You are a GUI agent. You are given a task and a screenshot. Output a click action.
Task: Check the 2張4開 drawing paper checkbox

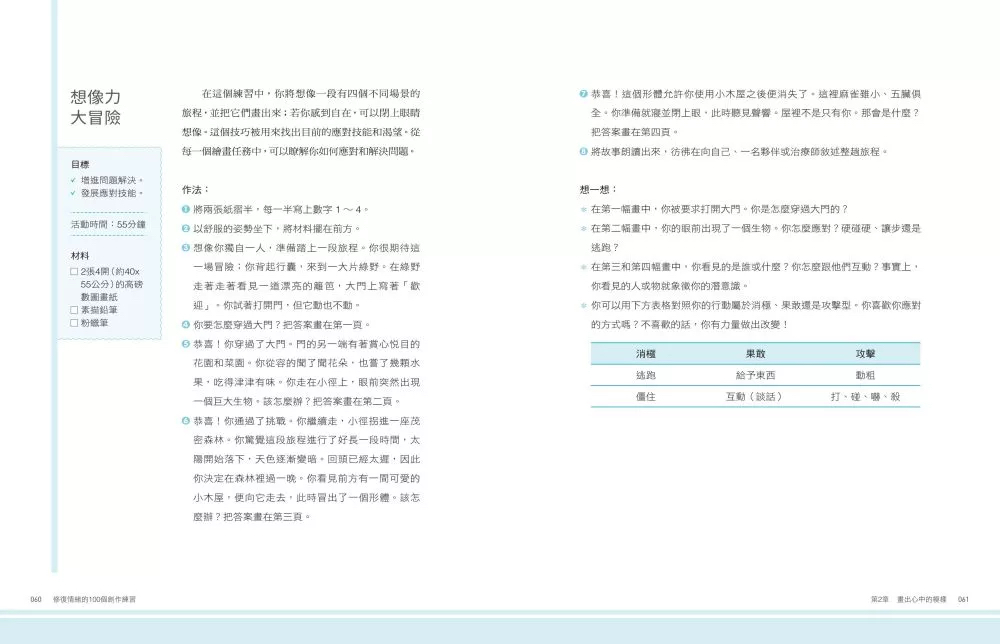pos(74,272)
